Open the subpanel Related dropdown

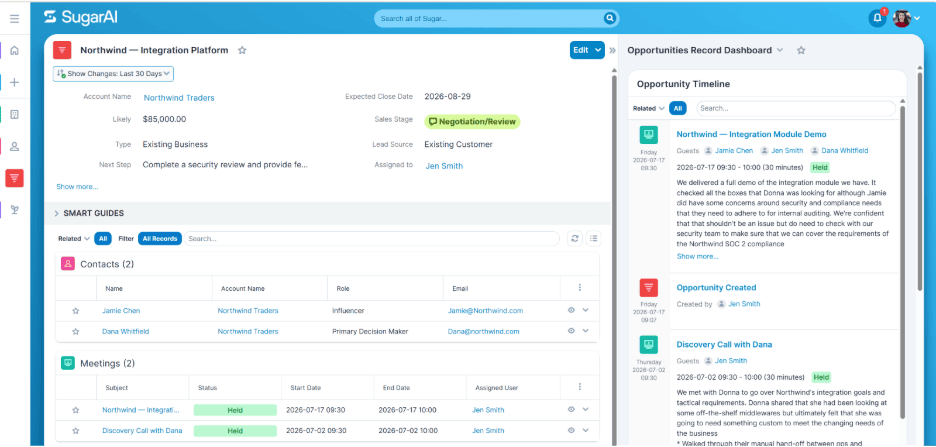click(x=74, y=239)
